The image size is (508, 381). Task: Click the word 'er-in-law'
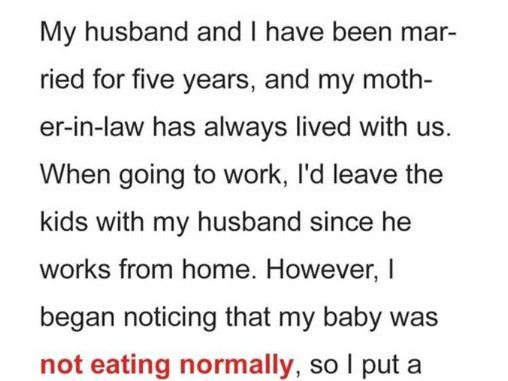pyautogui.click(x=92, y=128)
